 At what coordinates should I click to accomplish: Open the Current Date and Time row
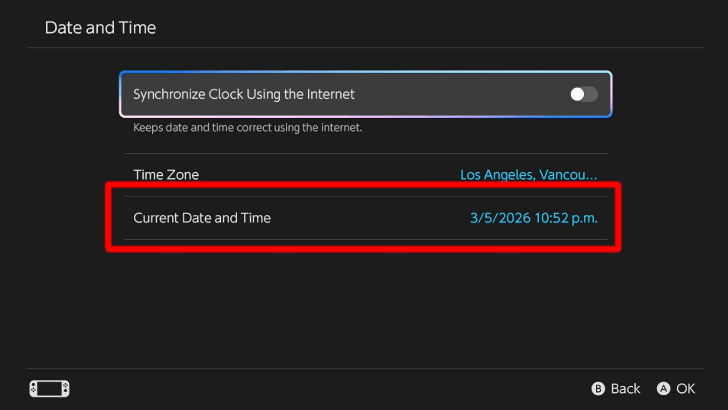pos(365,217)
